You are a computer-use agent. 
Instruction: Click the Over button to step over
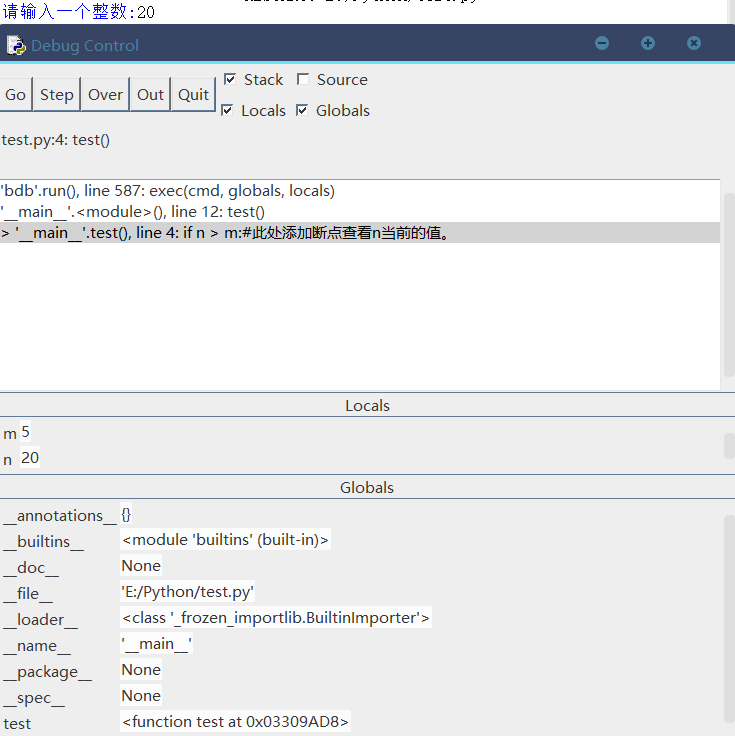tap(105, 94)
